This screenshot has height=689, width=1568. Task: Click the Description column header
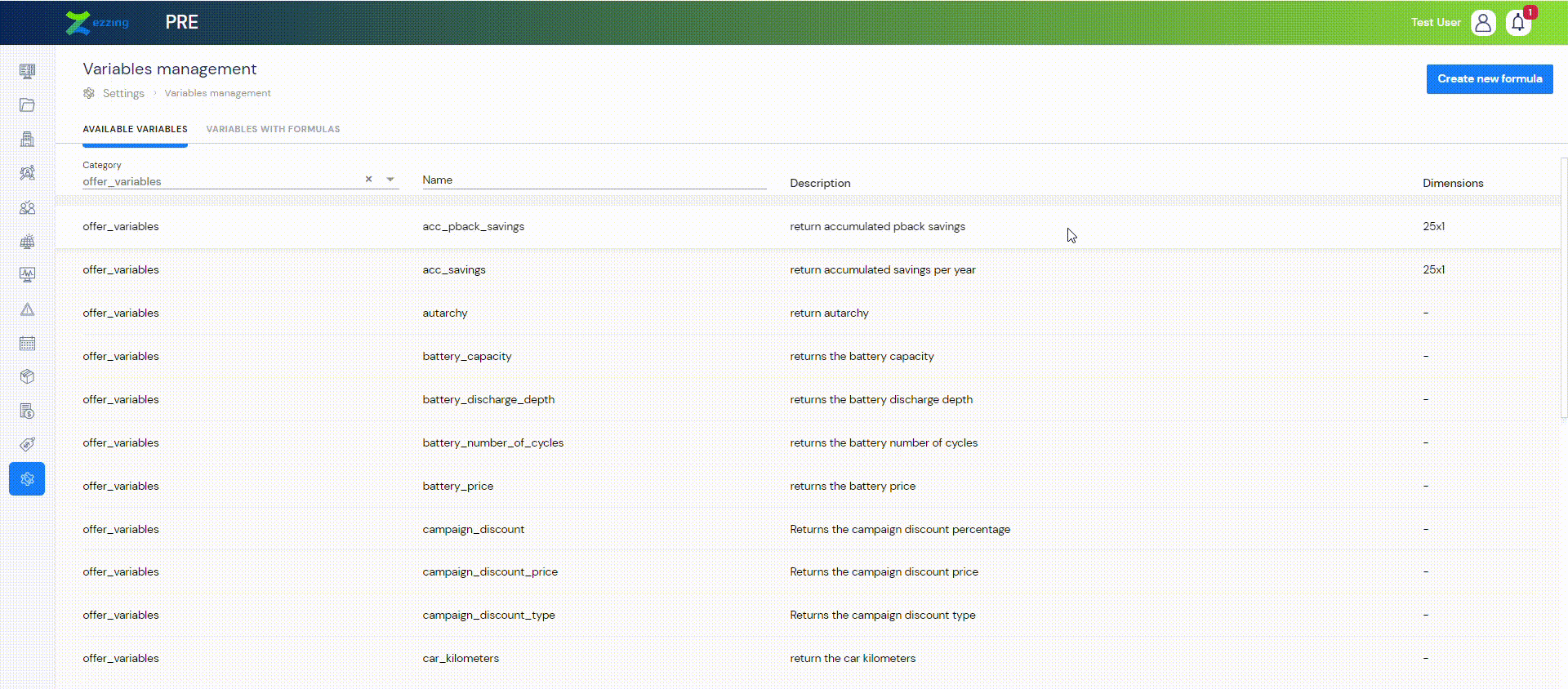(820, 183)
